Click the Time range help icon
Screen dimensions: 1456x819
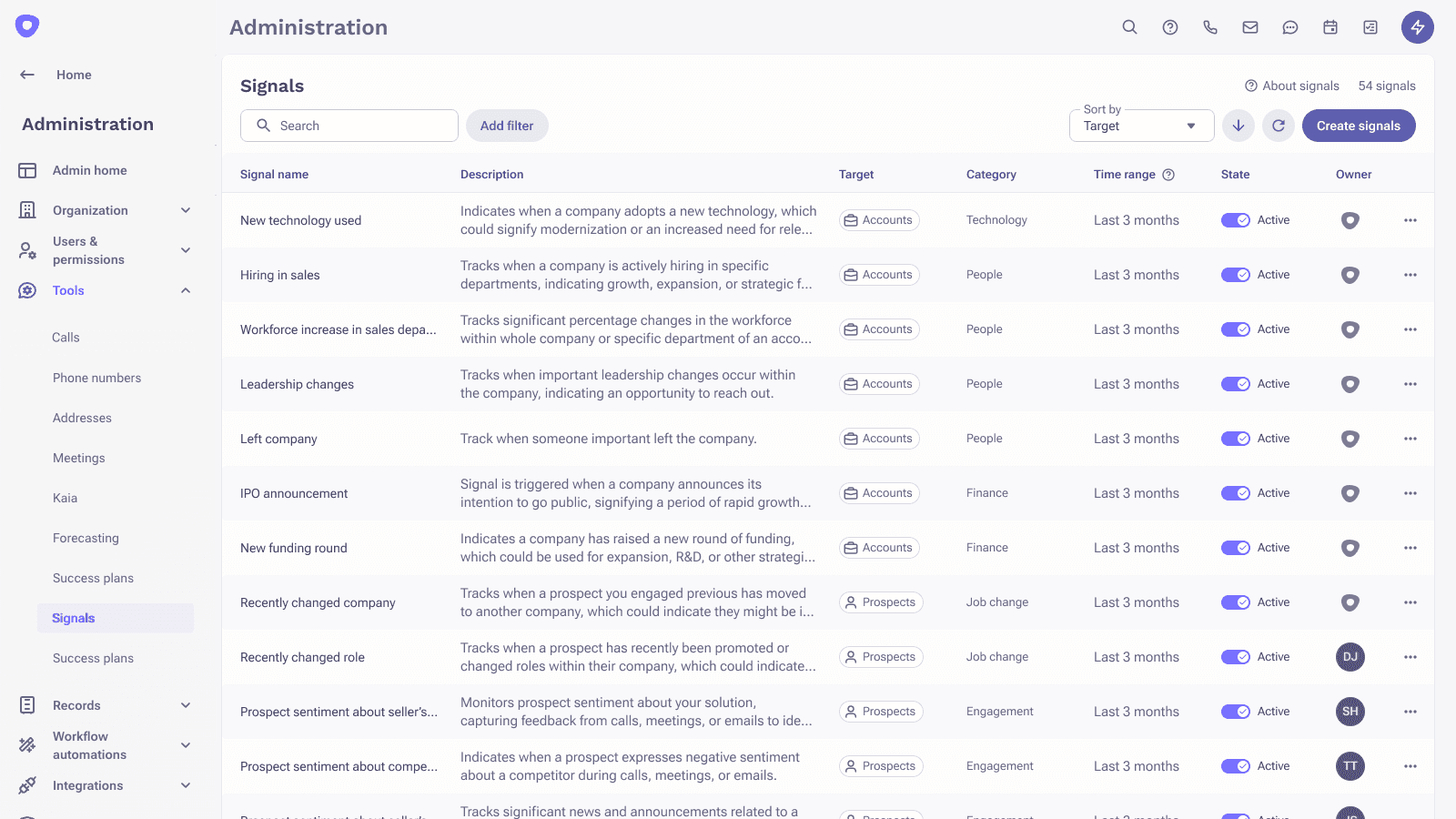click(1169, 175)
